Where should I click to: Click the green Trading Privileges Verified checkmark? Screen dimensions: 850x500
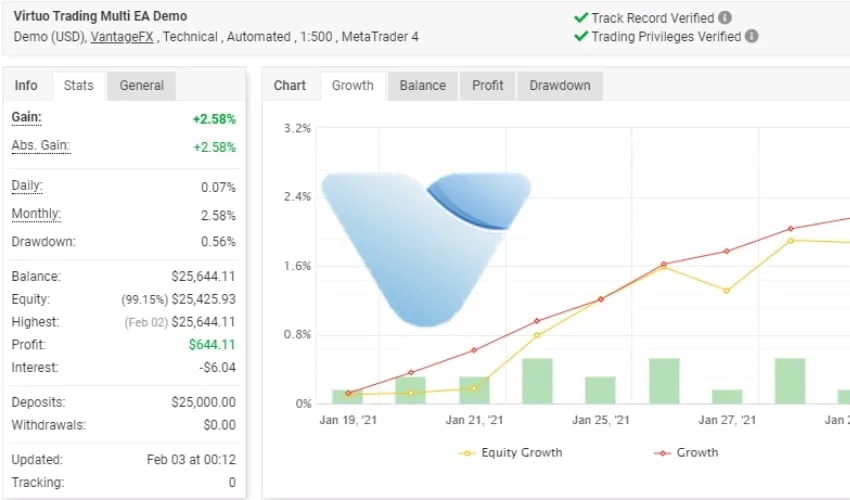pyautogui.click(x=581, y=36)
